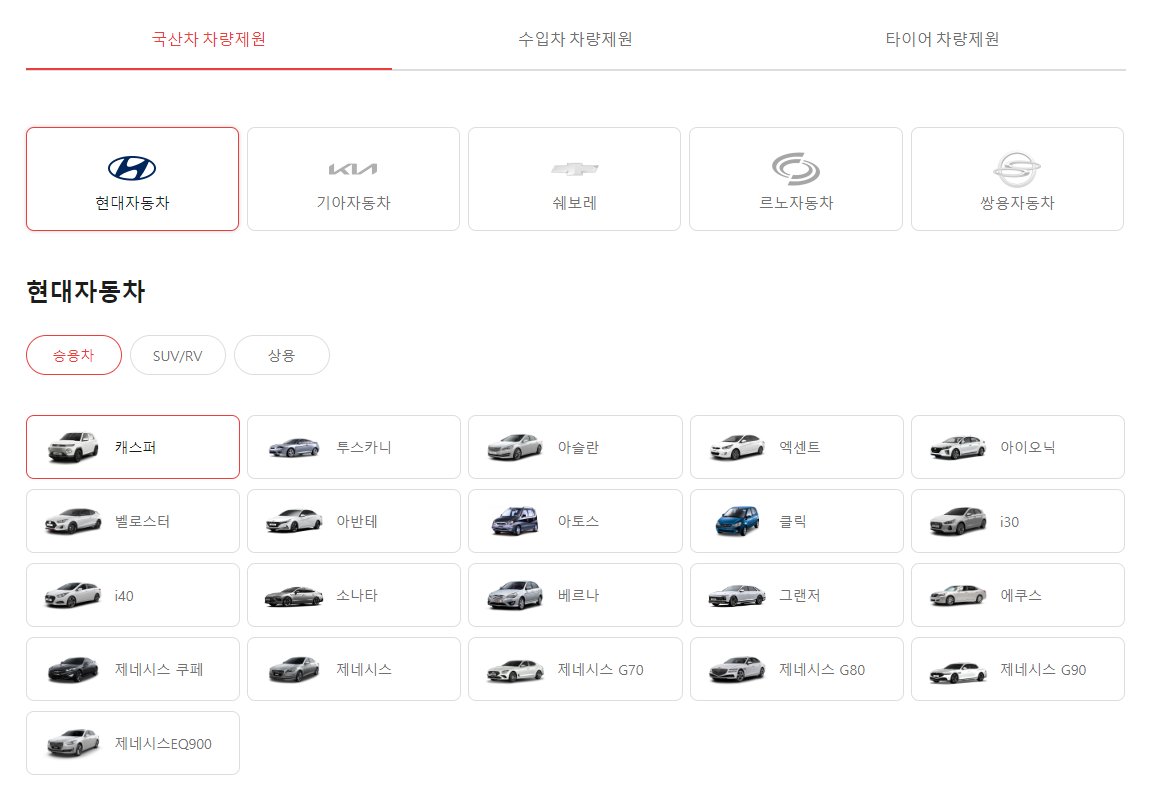The height and width of the screenshot is (789, 1149).
Task: Select the 쌍용자동차 brand logo
Action: pos(1017,169)
